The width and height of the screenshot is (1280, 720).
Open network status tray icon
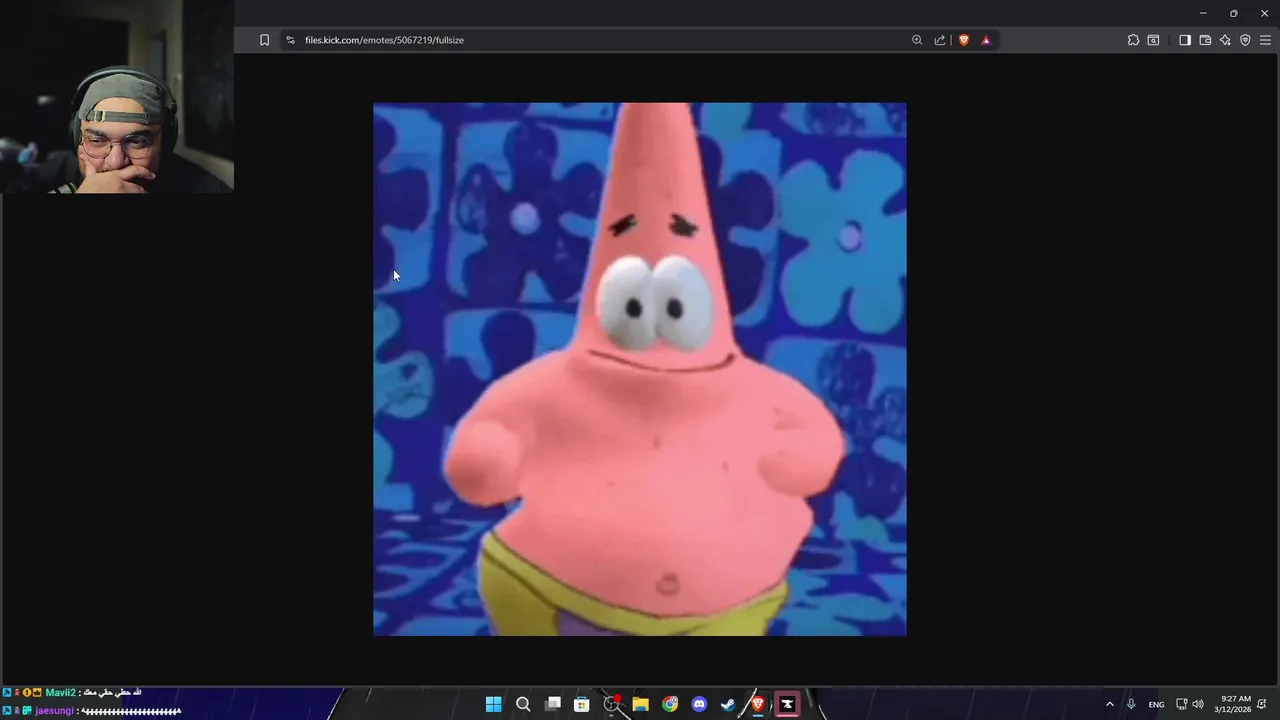click(x=1181, y=704)
